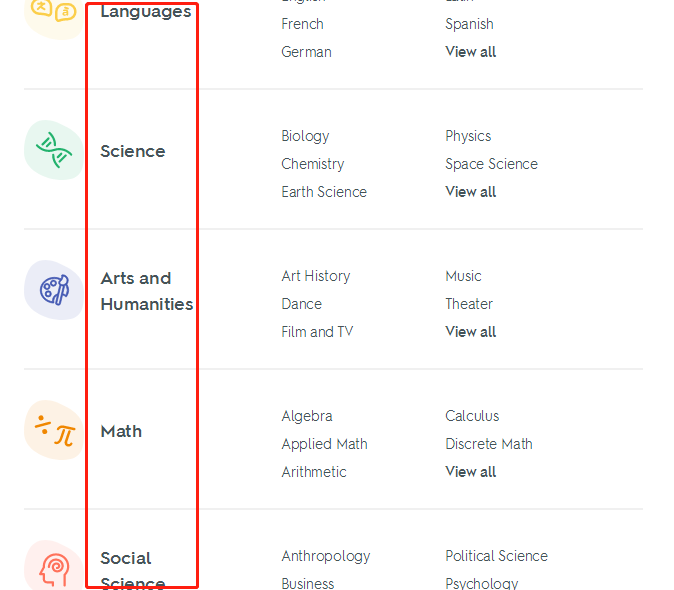View all Math subjects

pyautogui.click(x=470, y=472)
